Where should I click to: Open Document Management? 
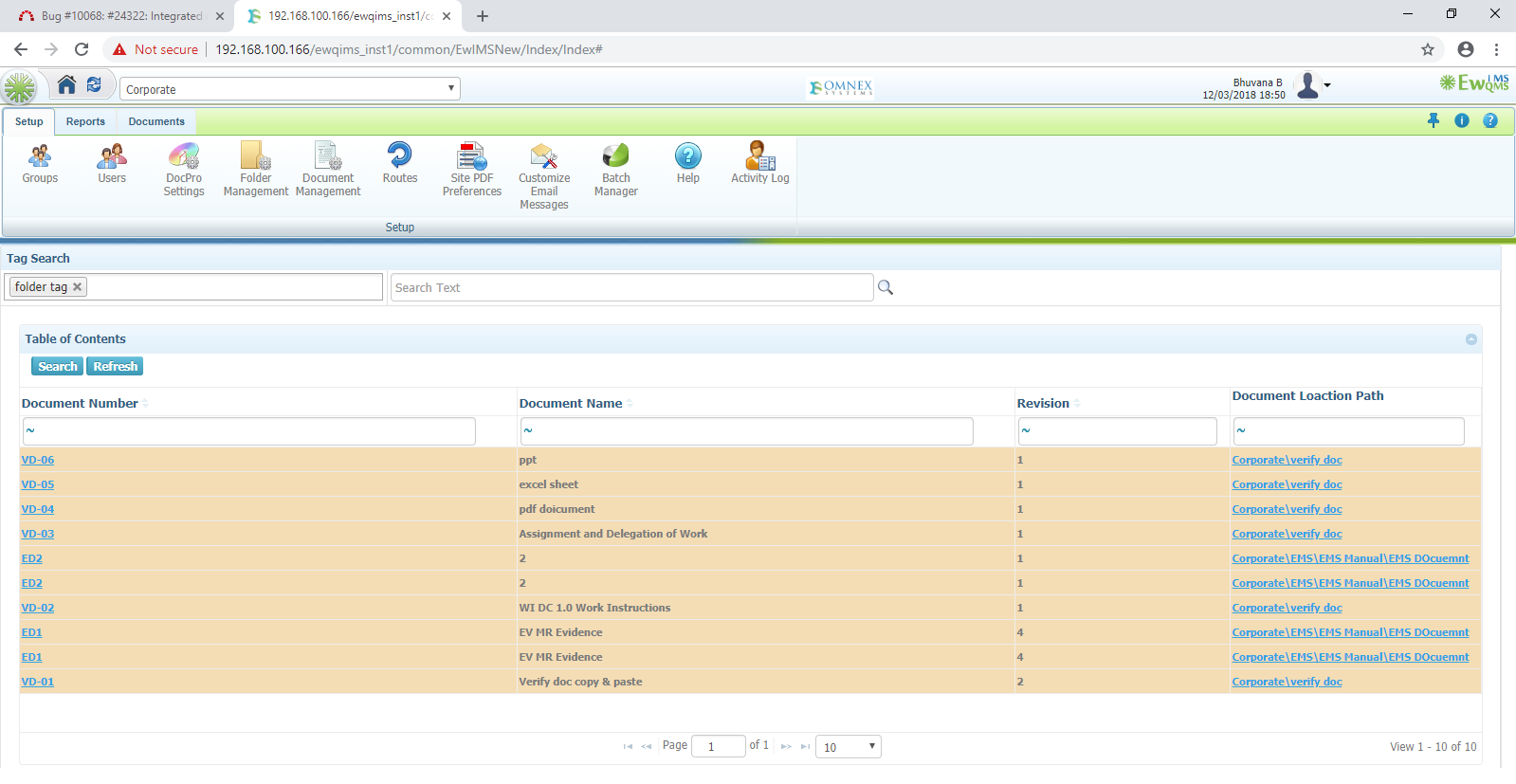coord(328,170)
